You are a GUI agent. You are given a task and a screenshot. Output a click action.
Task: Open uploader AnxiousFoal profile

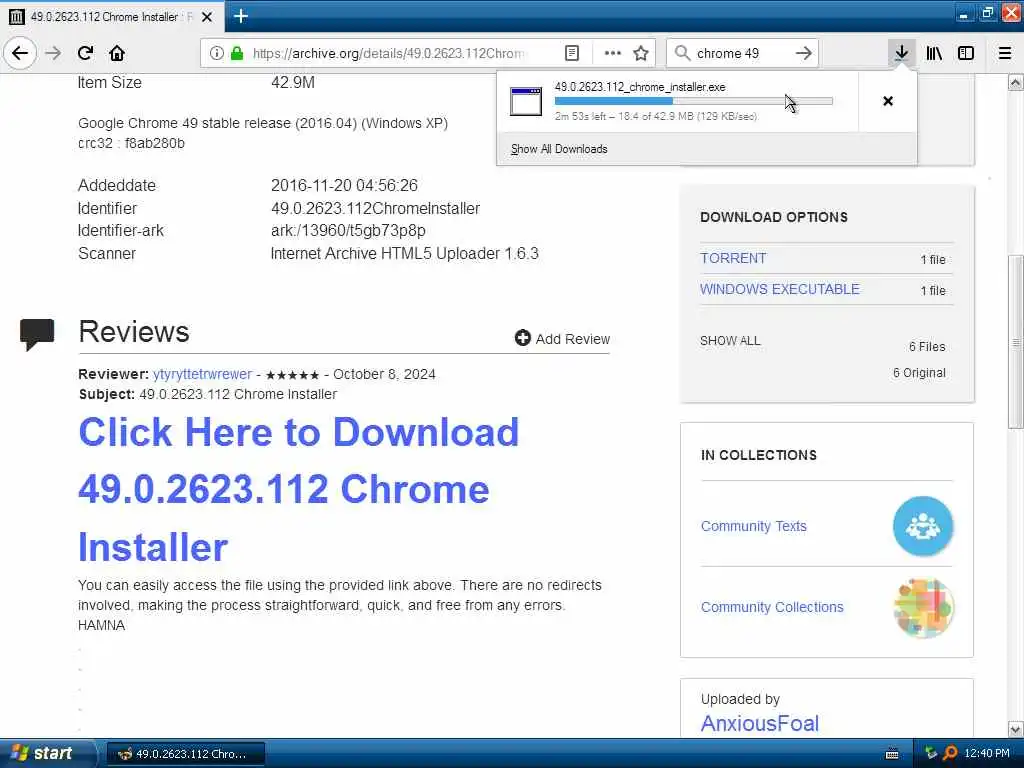(x=760, y=724)
